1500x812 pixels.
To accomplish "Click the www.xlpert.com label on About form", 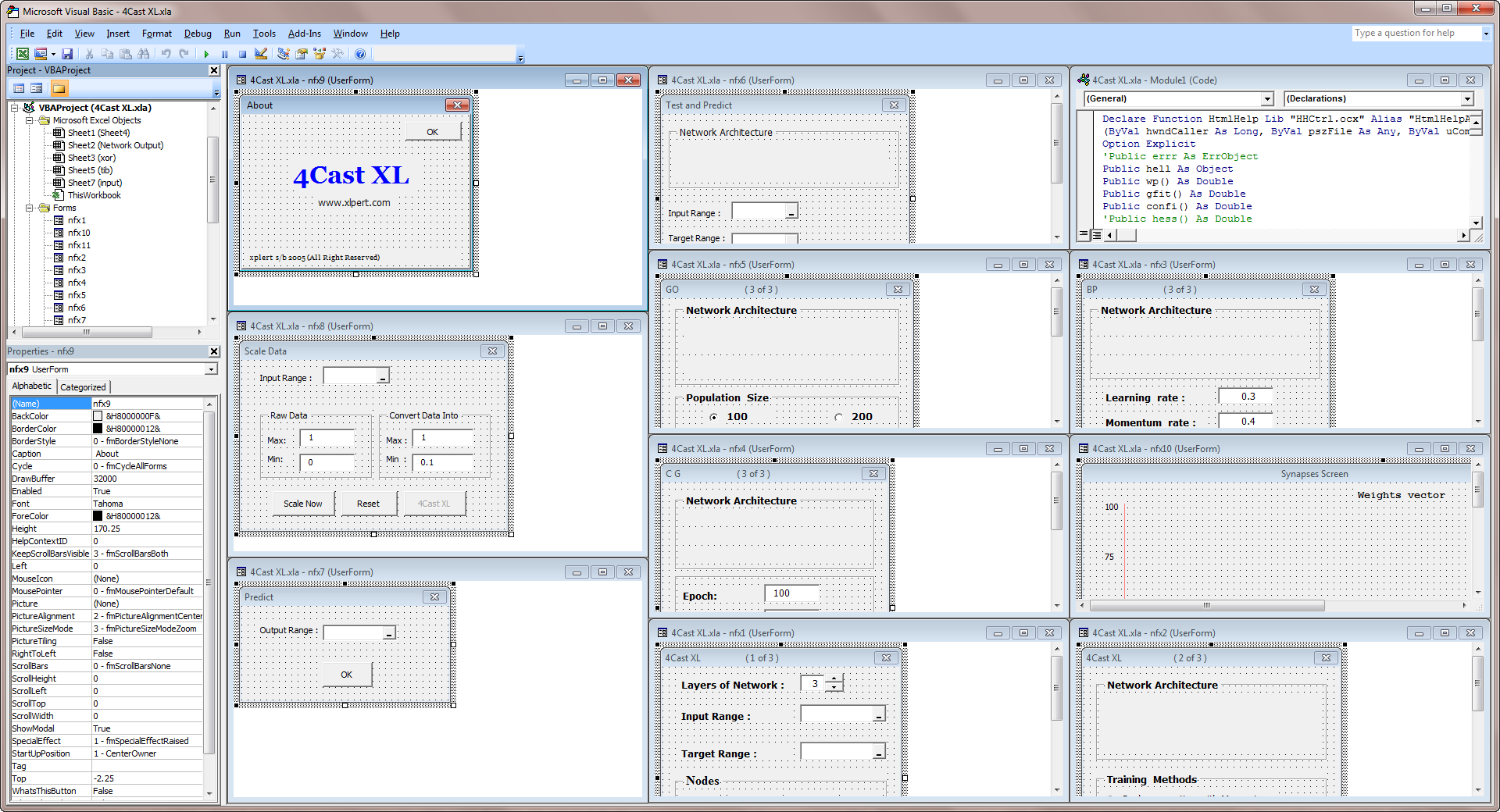I will tap(354, 203).
